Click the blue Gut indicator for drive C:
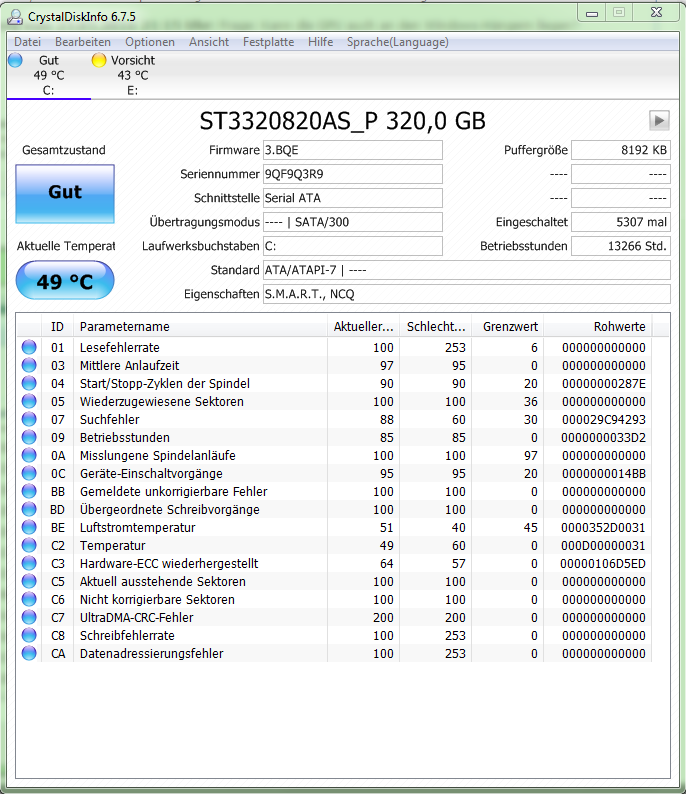 [x=16, y=60]
